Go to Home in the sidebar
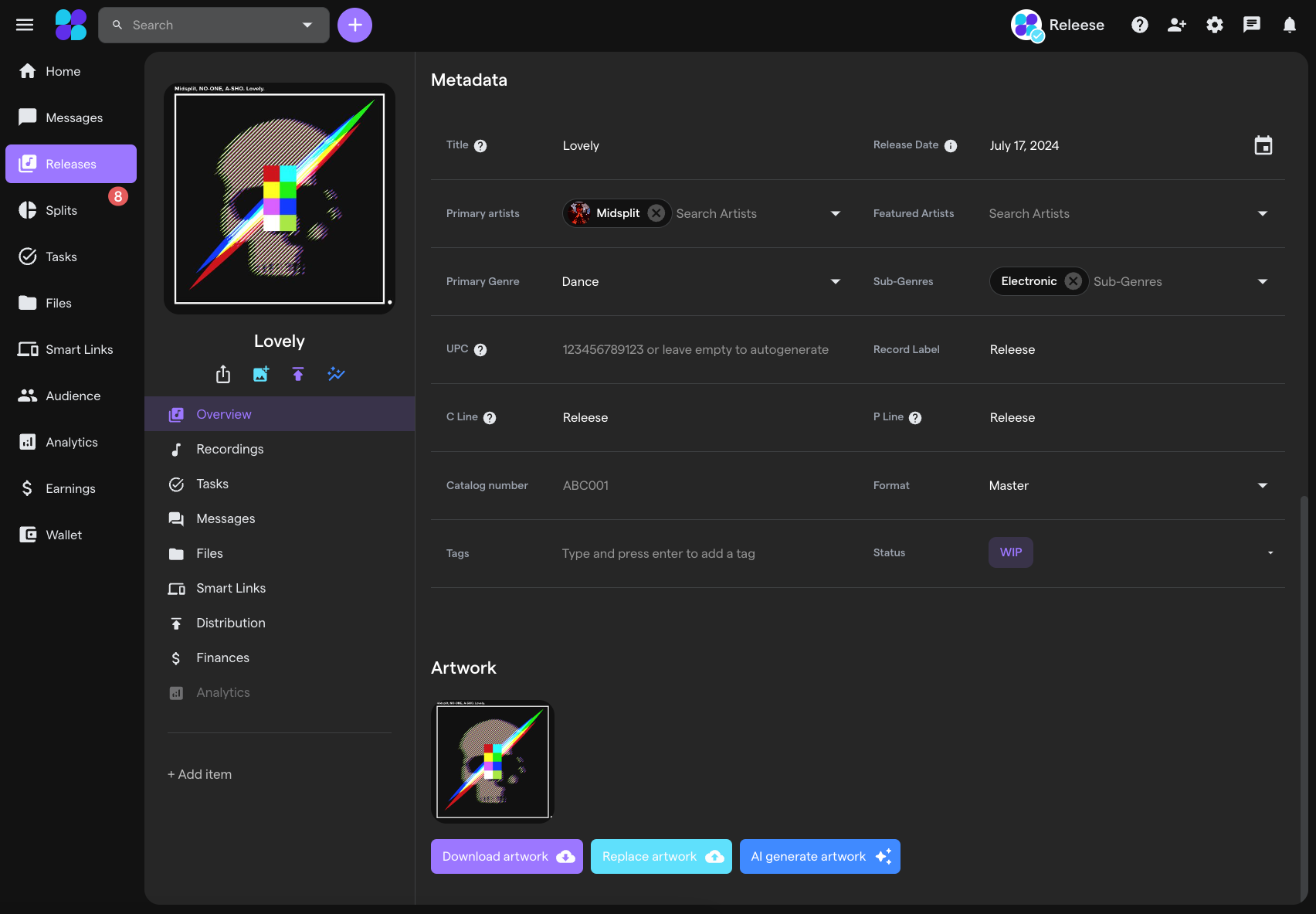This screenshot has width=1316, height=914. point(71,71)
